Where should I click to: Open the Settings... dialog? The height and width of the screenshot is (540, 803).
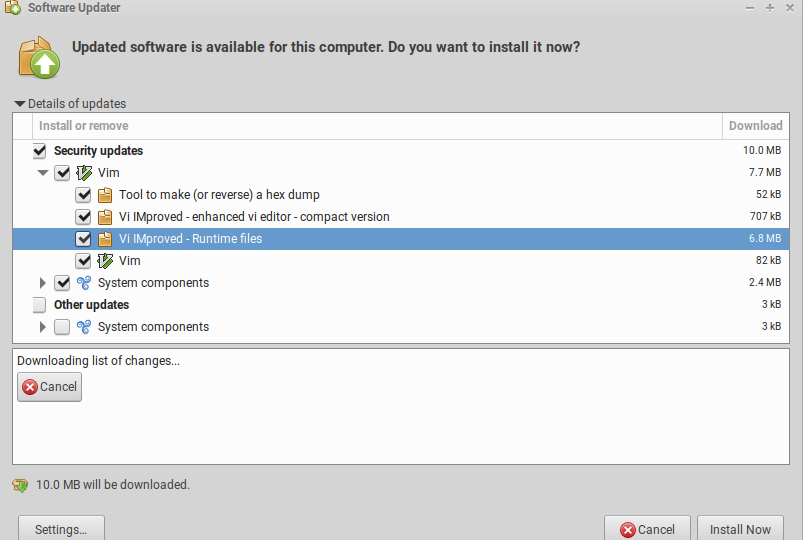coord(61,529)
